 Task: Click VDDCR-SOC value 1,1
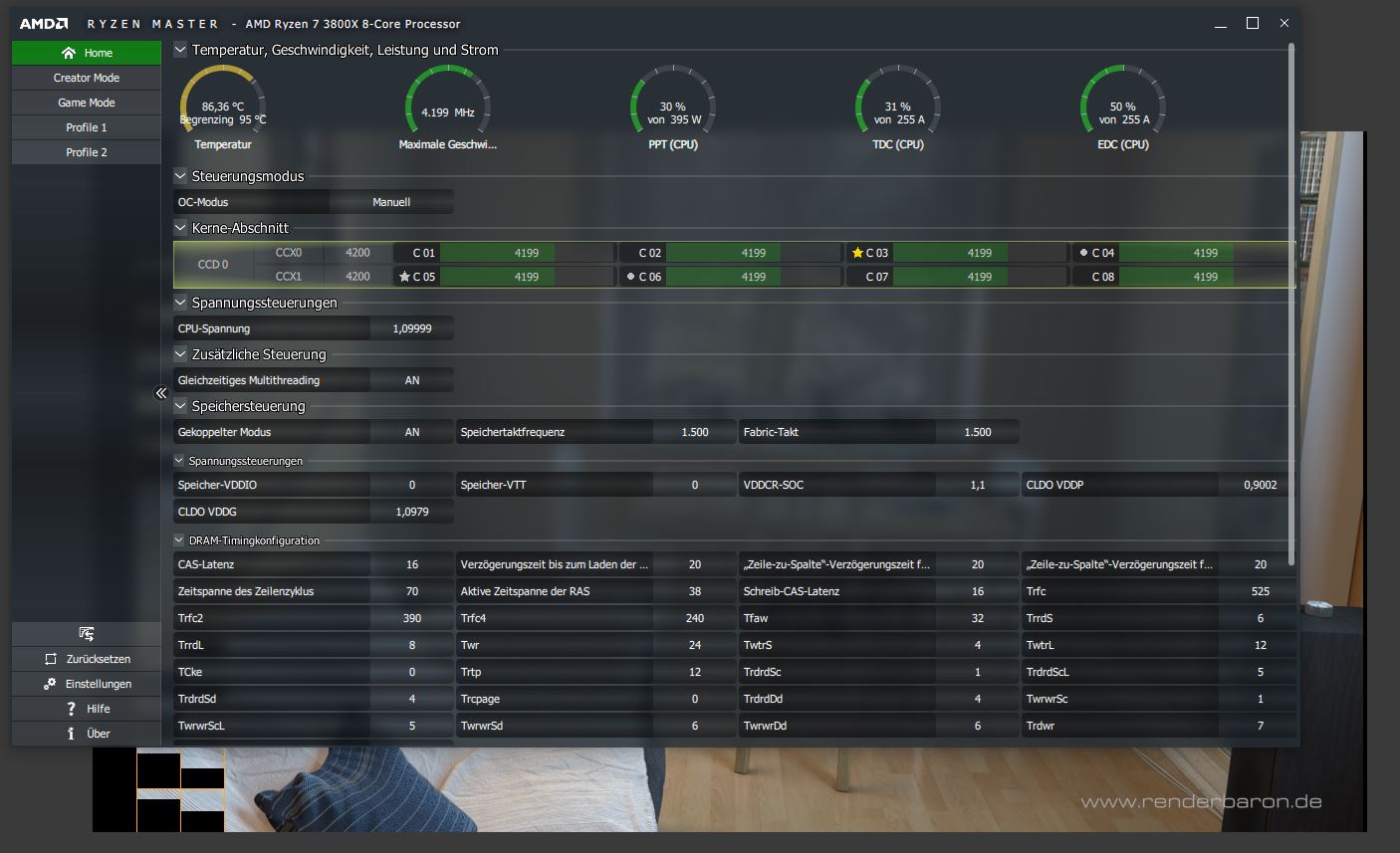(x=978, y=485)
